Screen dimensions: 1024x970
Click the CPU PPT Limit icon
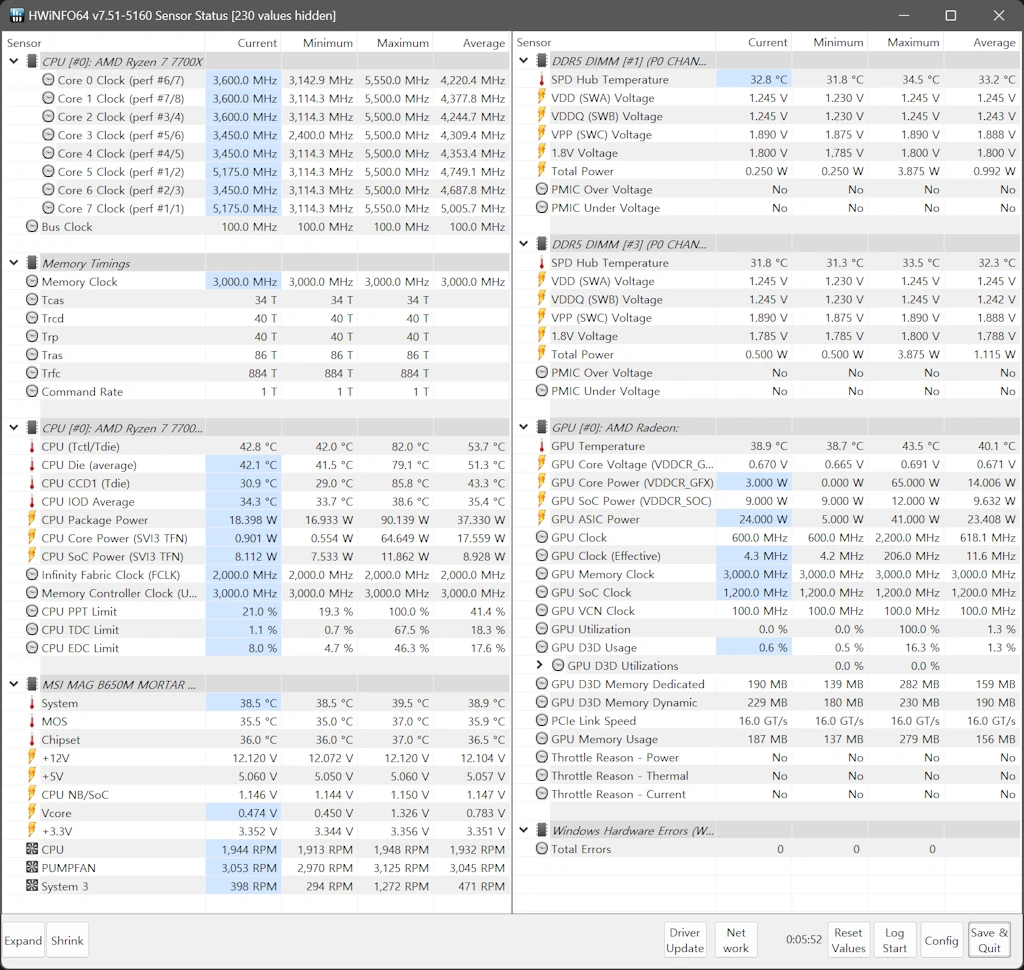click(x=32, y=611)
